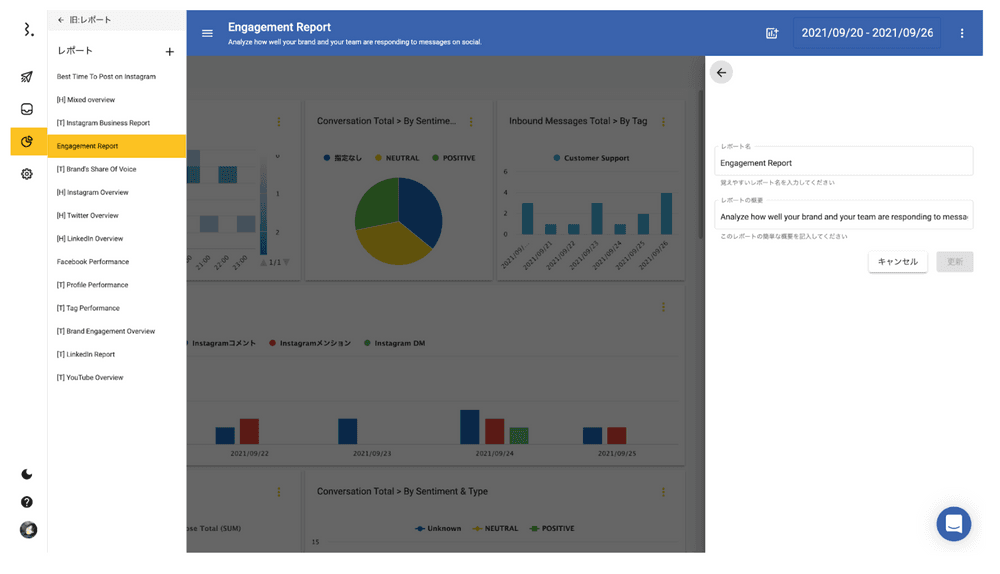Open the settings gear in left sidebar

point(27,174)
